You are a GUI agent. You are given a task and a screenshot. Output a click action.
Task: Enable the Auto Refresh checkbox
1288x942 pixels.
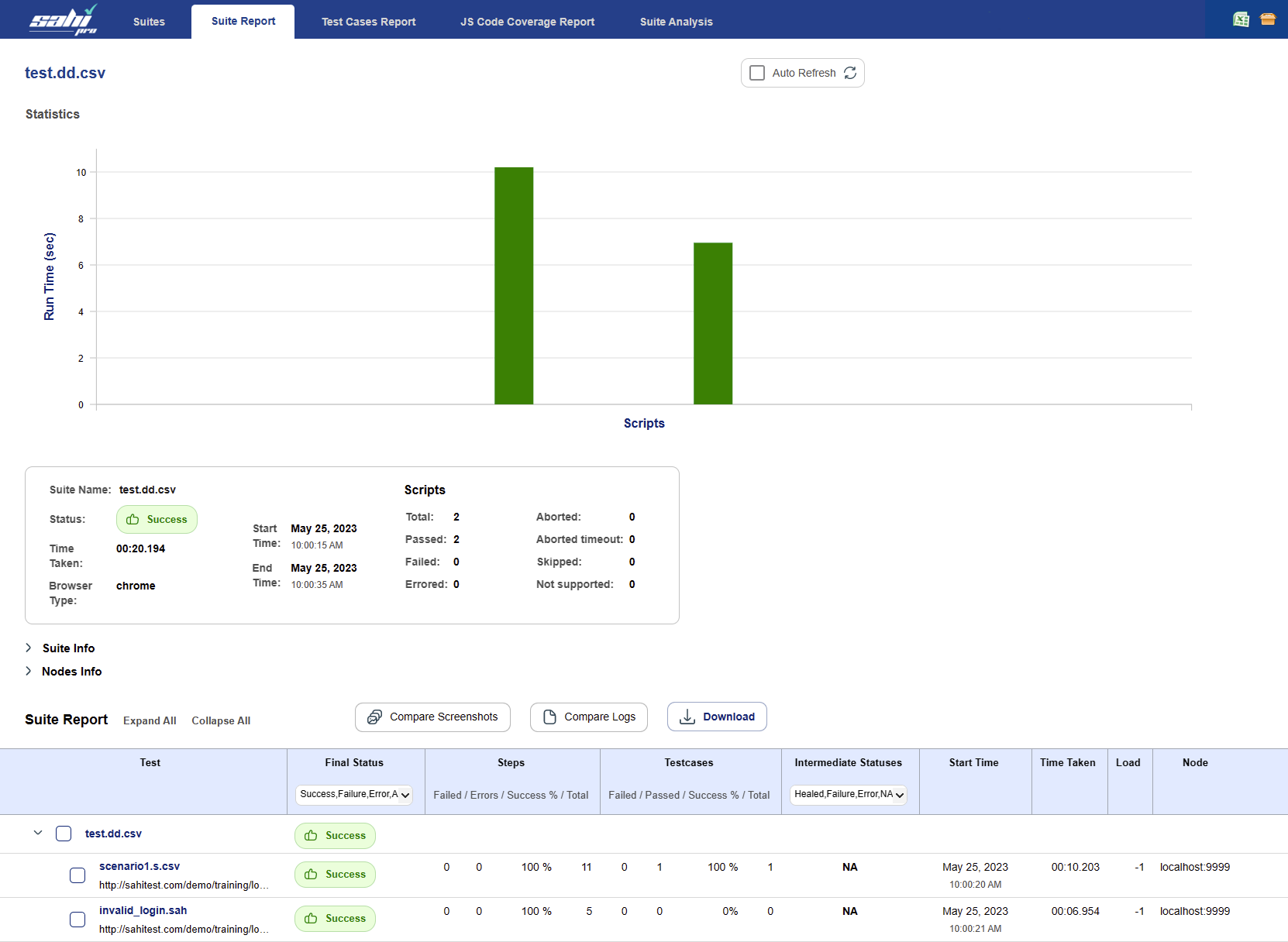(x=757, y=73)
